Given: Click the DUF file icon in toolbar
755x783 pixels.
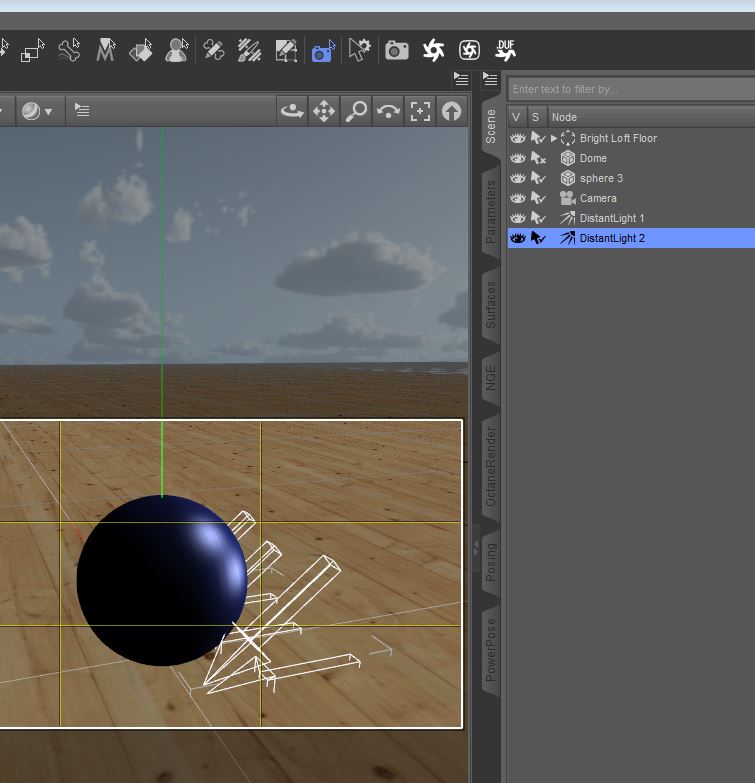Looking at the screenshot, I should [506, 50].
